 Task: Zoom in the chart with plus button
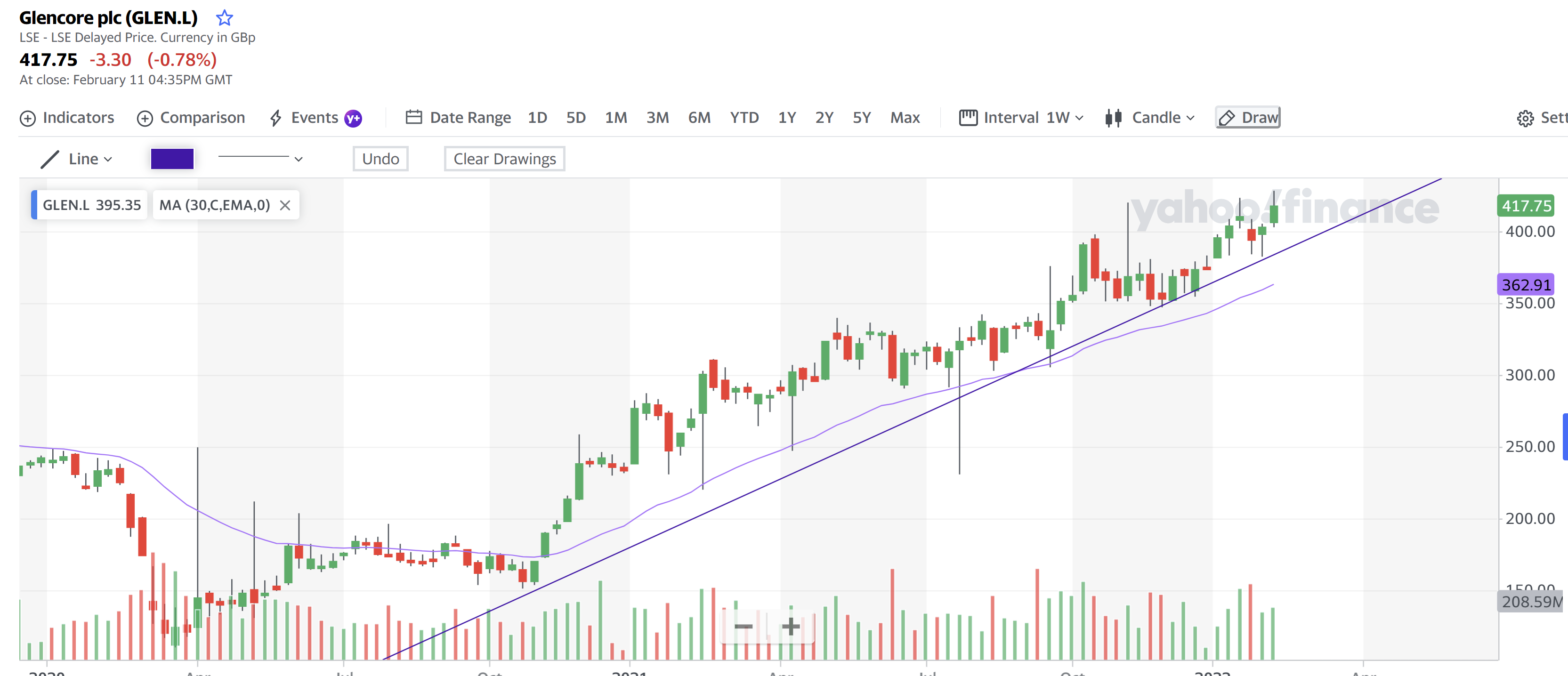click(791, 626)
